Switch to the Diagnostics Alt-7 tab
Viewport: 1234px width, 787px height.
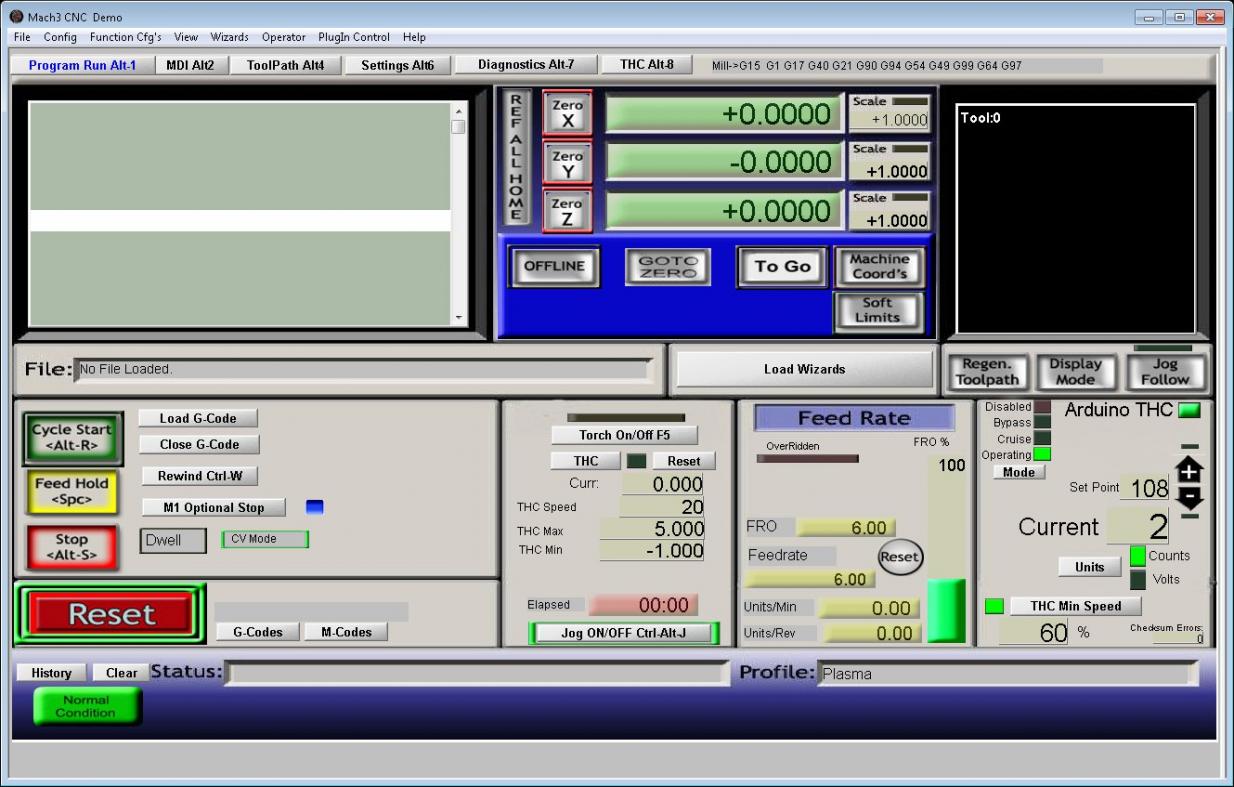pos(525,65)
